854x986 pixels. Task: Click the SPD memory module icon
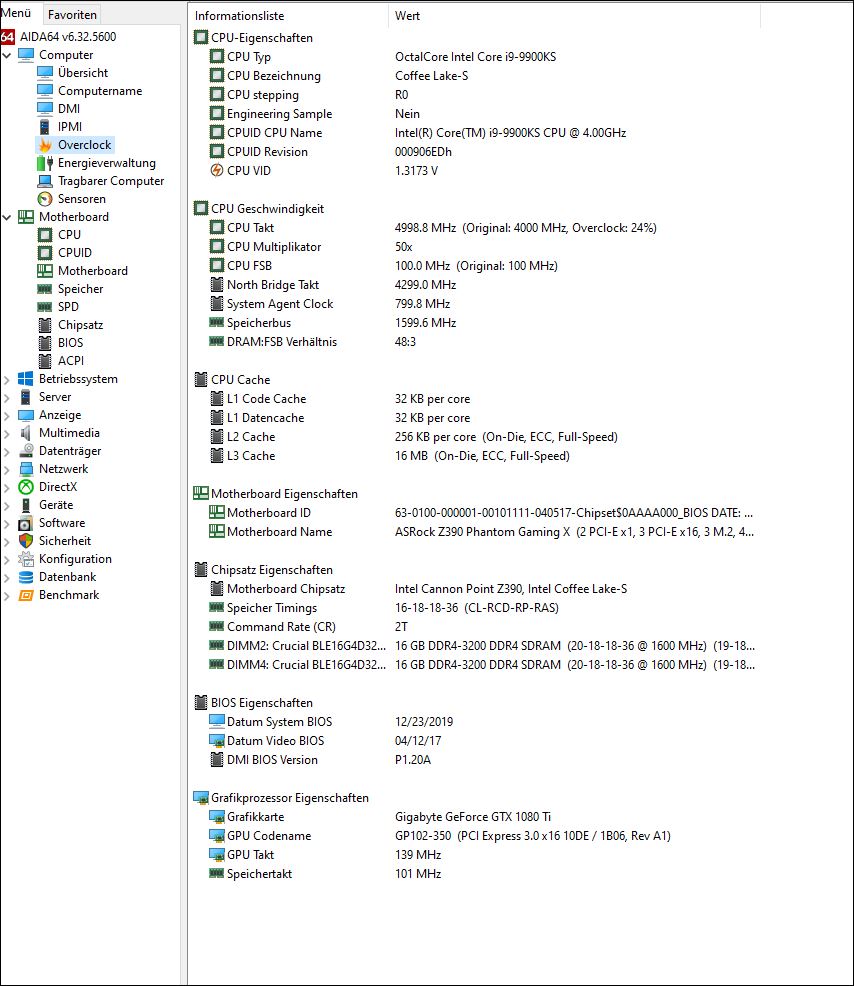(45, 307)
